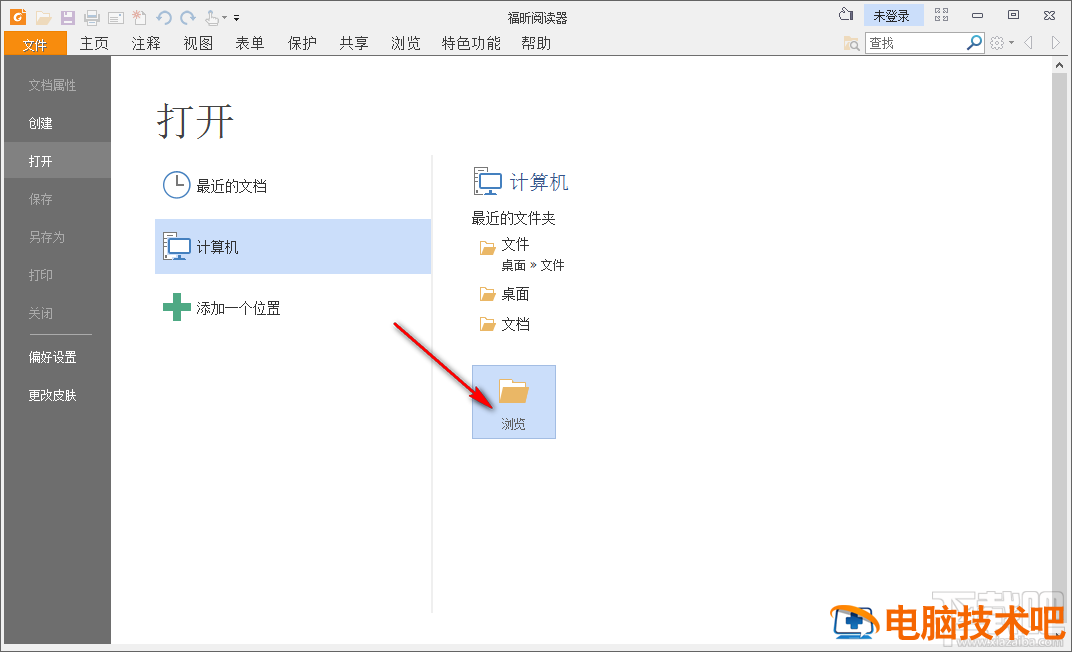Switch to the 表单 tab
This screenshot has height=652, width=1072.
(250, 44)
